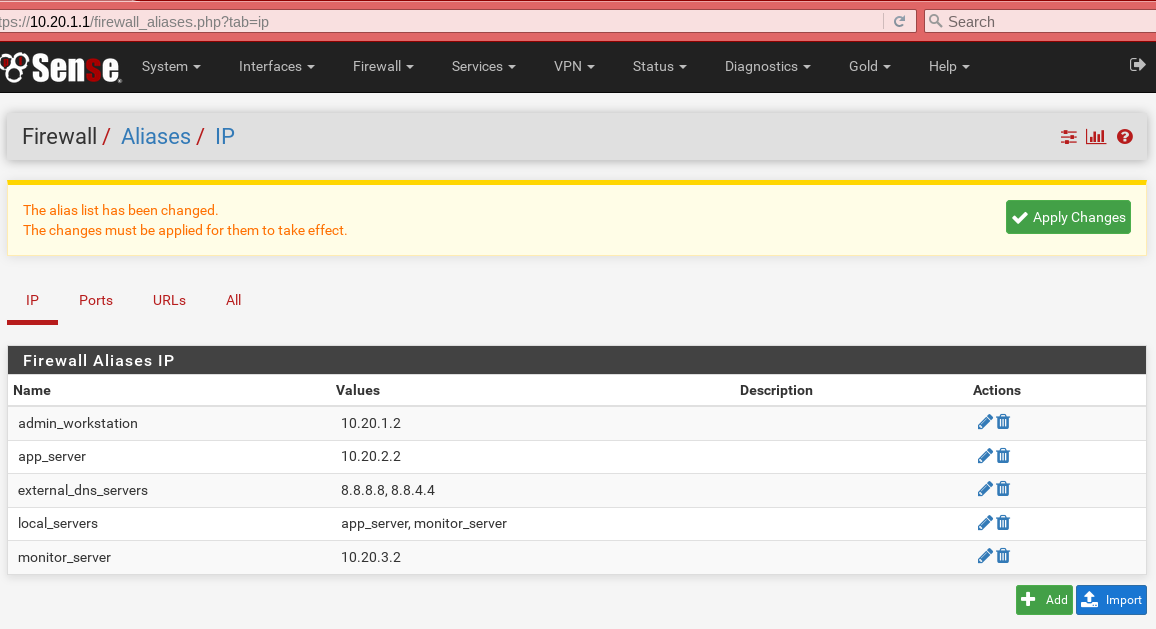Click the monitor_server name cell
Viewport: 1156px width, 629px height.
click(64, 557)
